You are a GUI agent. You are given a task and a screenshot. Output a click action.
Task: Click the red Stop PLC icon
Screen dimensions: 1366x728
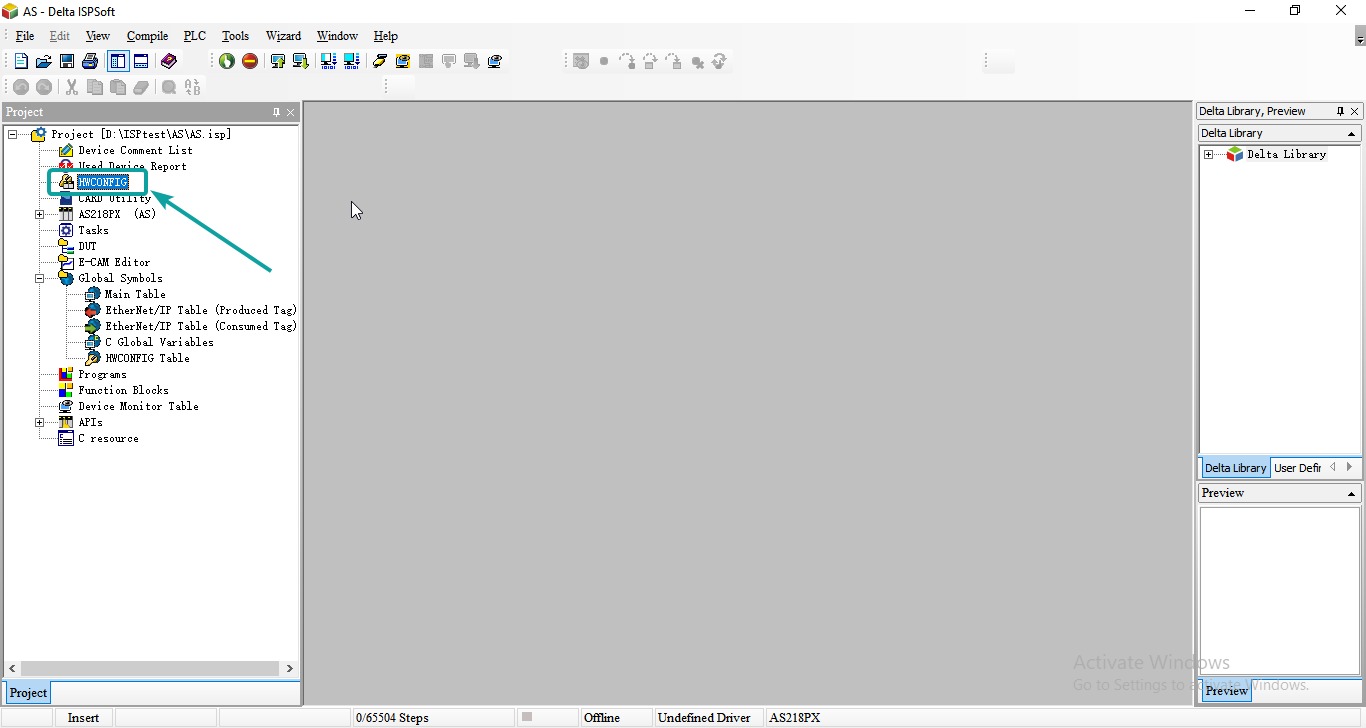(250, 61)
